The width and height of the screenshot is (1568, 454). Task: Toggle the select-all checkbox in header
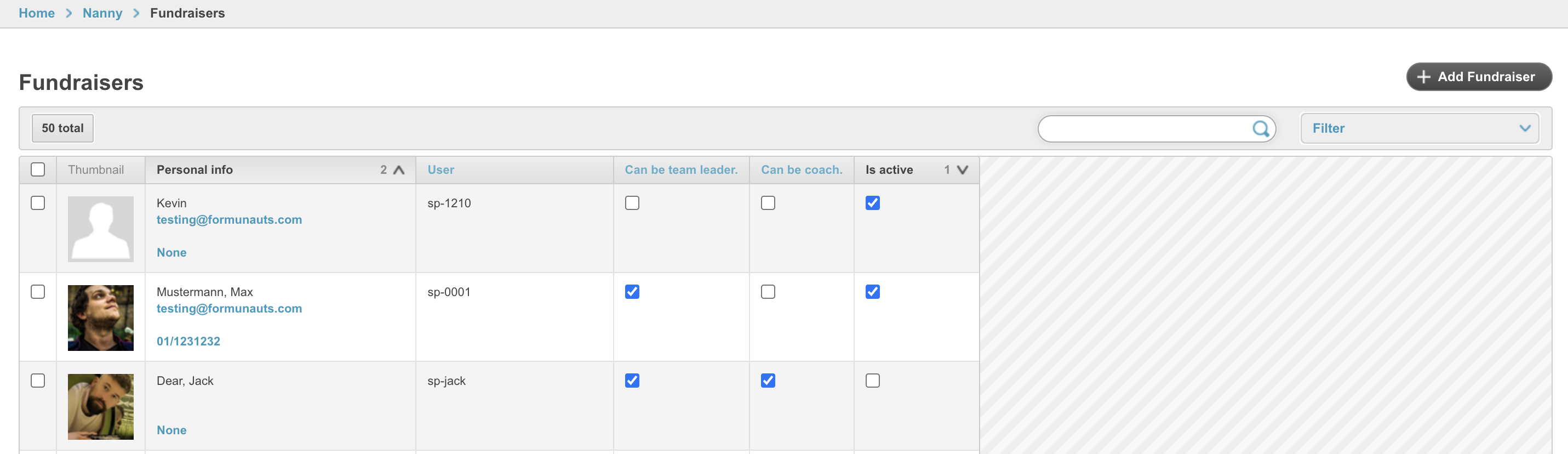point(38,169)
